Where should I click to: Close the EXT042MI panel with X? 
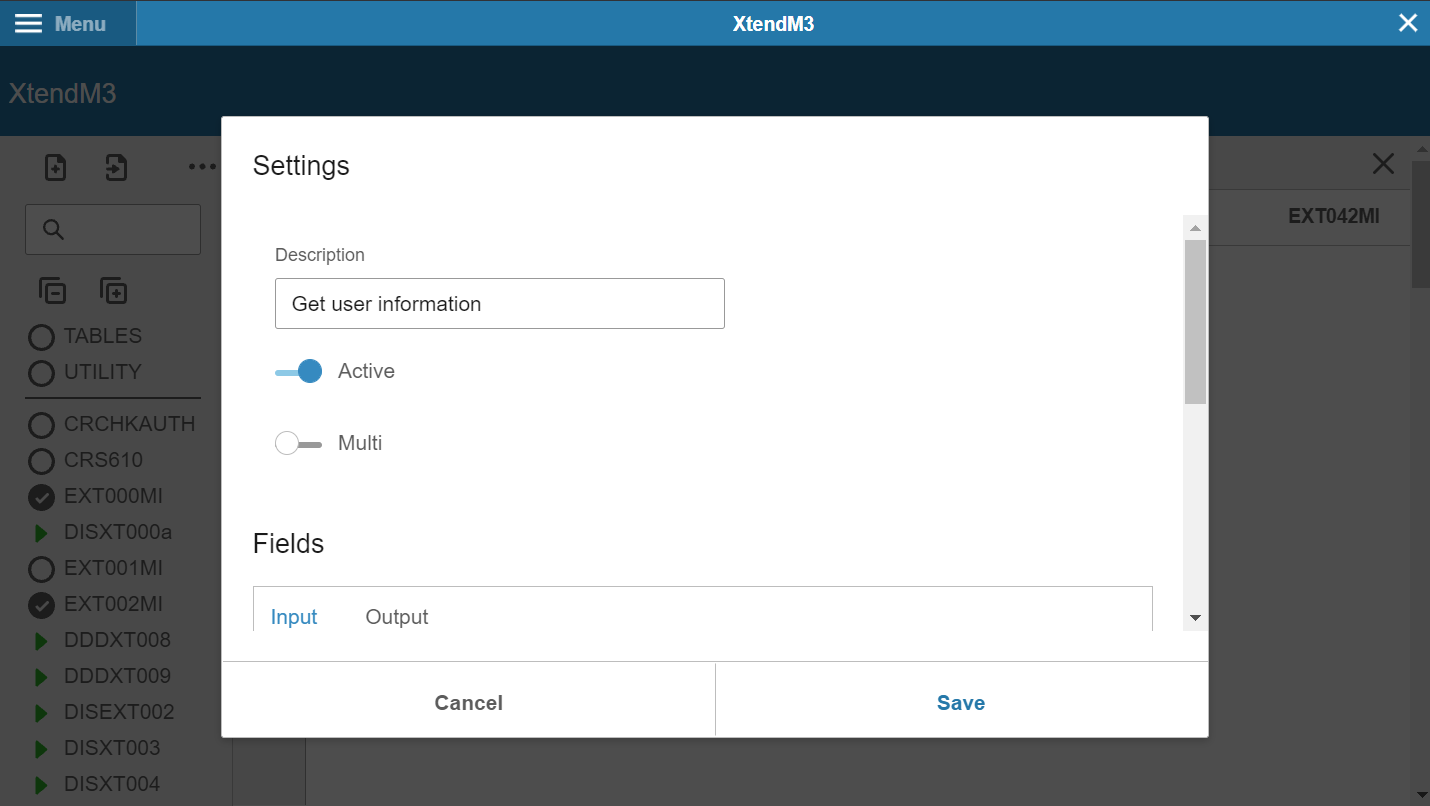tap(1383, 164)
